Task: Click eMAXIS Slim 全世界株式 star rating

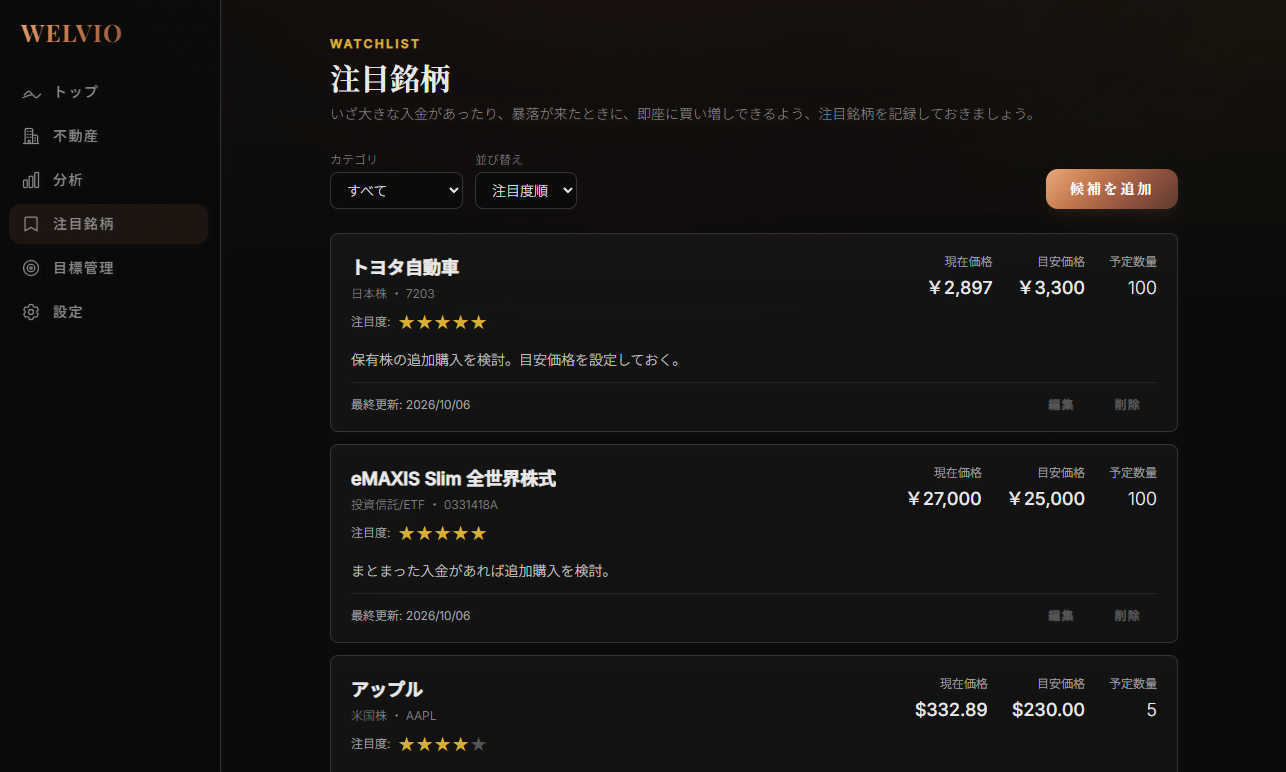Action: tap(442, 533)
